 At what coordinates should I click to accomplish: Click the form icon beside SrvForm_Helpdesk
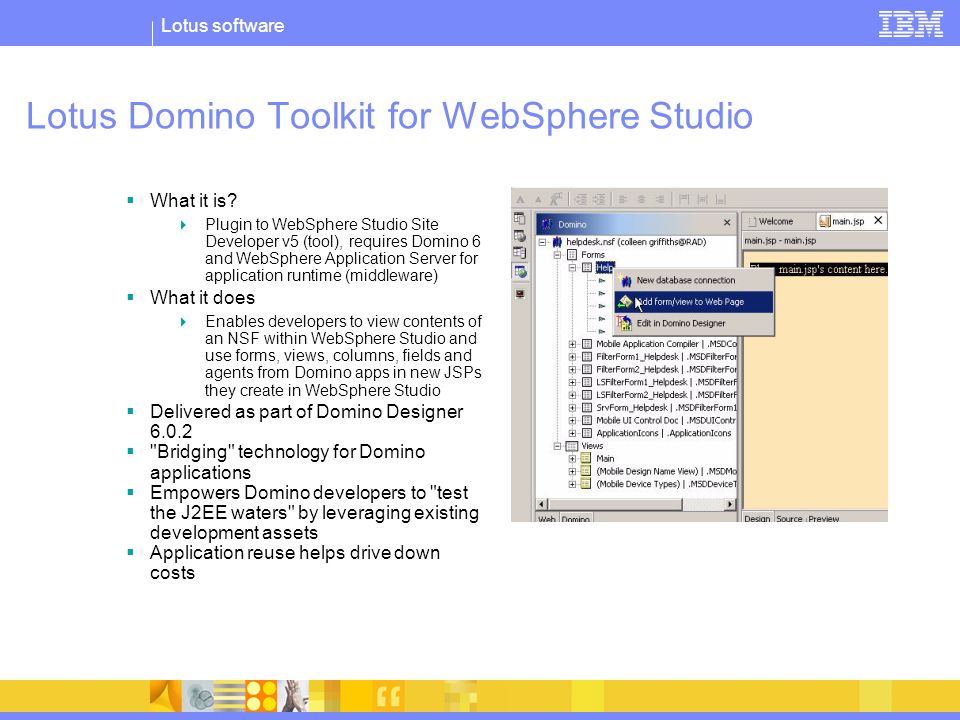[587, 408]
